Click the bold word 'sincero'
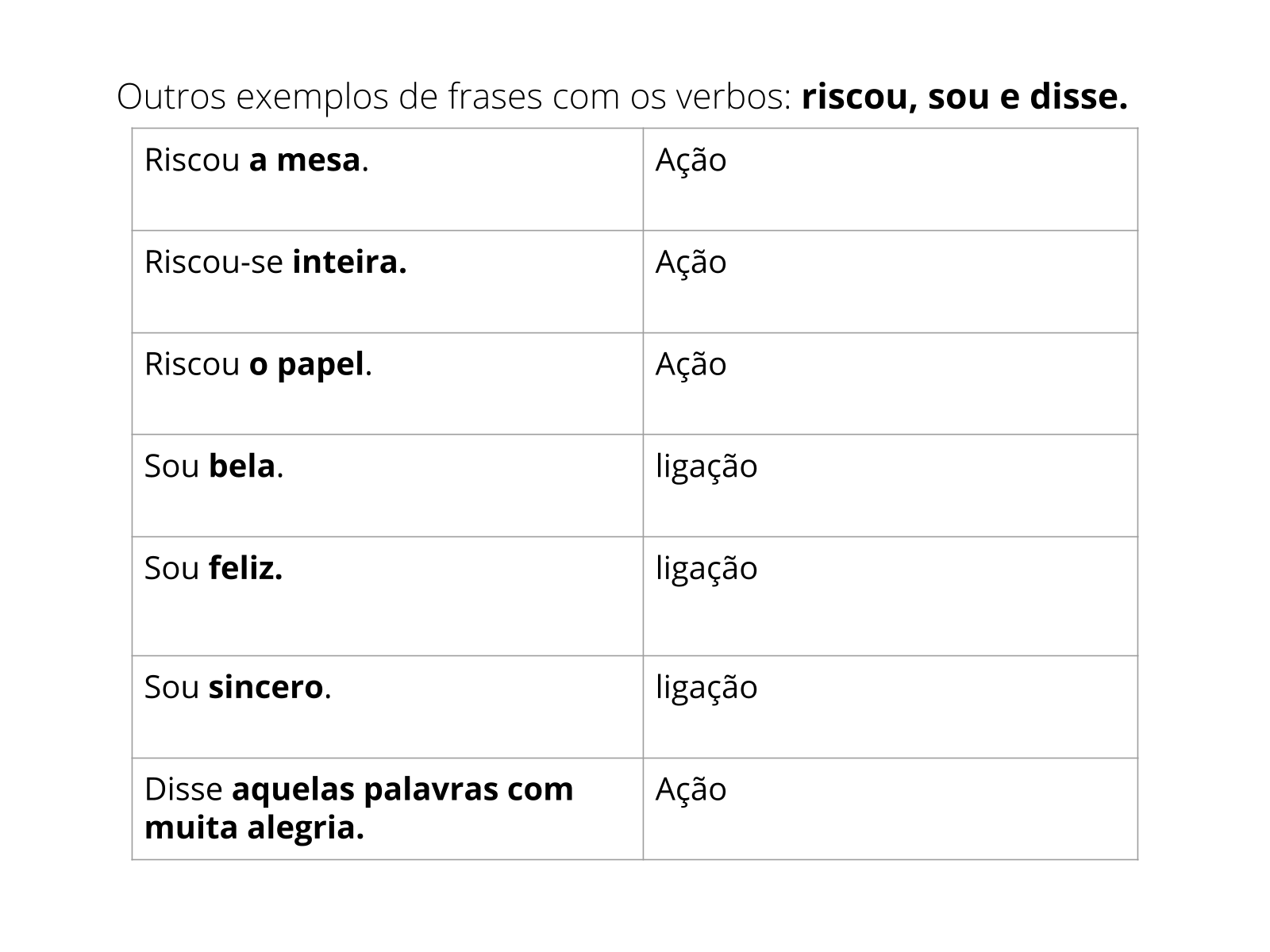The height and width of the screenshot is (952, 1270). [x=266, y=687]
